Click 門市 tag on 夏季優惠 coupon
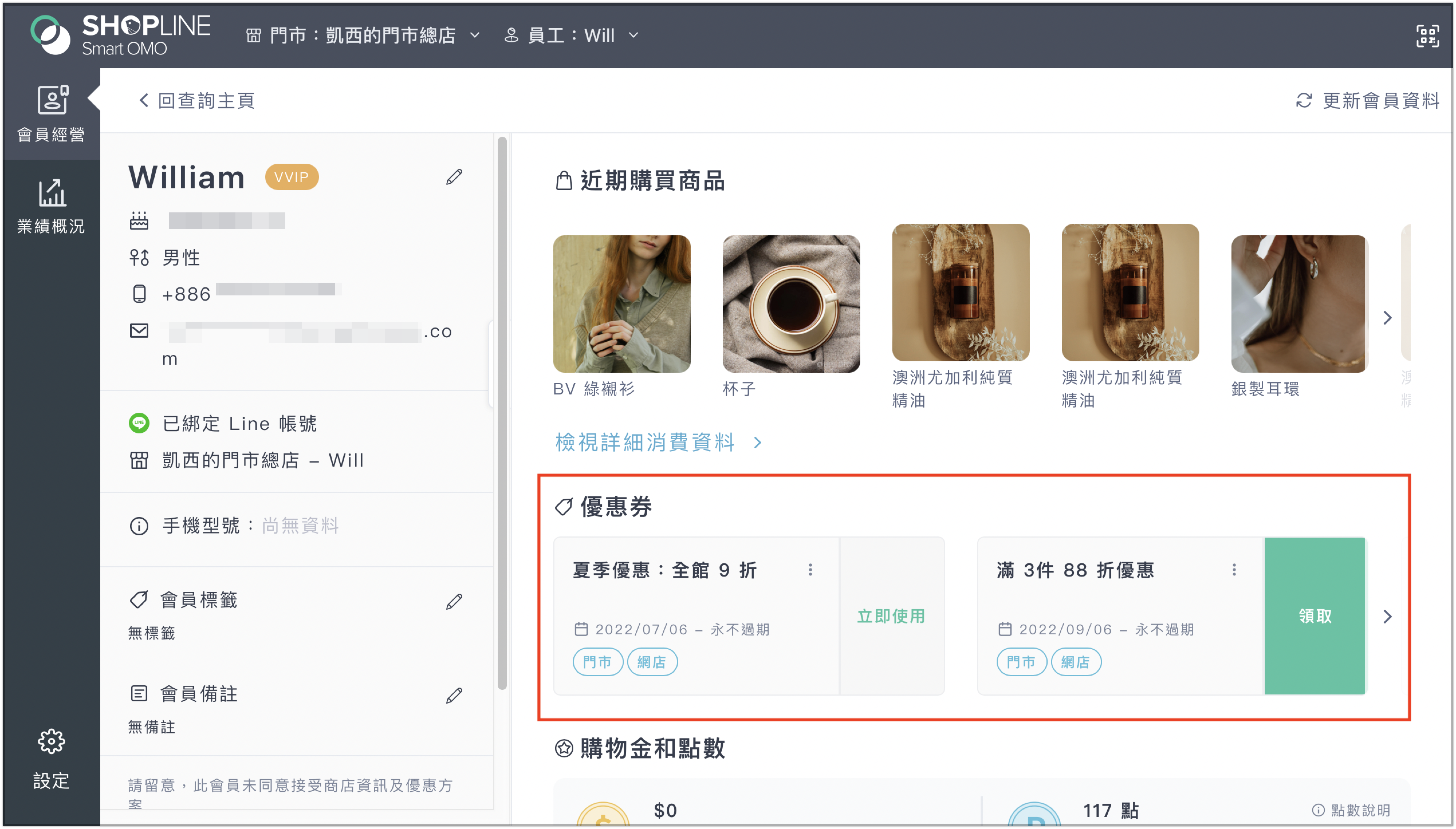The width and height of the screenshot is (1456, 829). 597,662
